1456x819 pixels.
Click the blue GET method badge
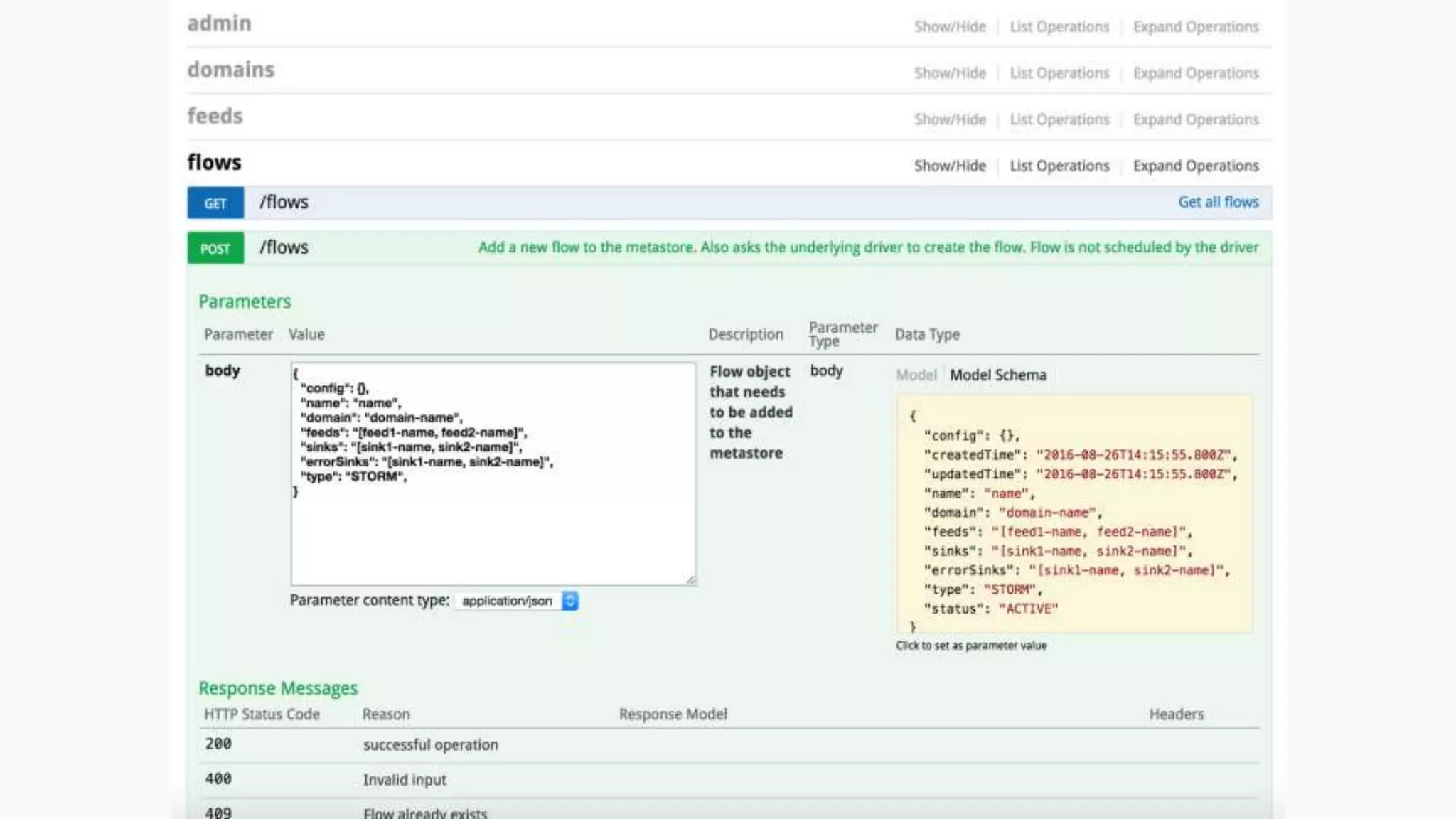(x=215, y=203)
